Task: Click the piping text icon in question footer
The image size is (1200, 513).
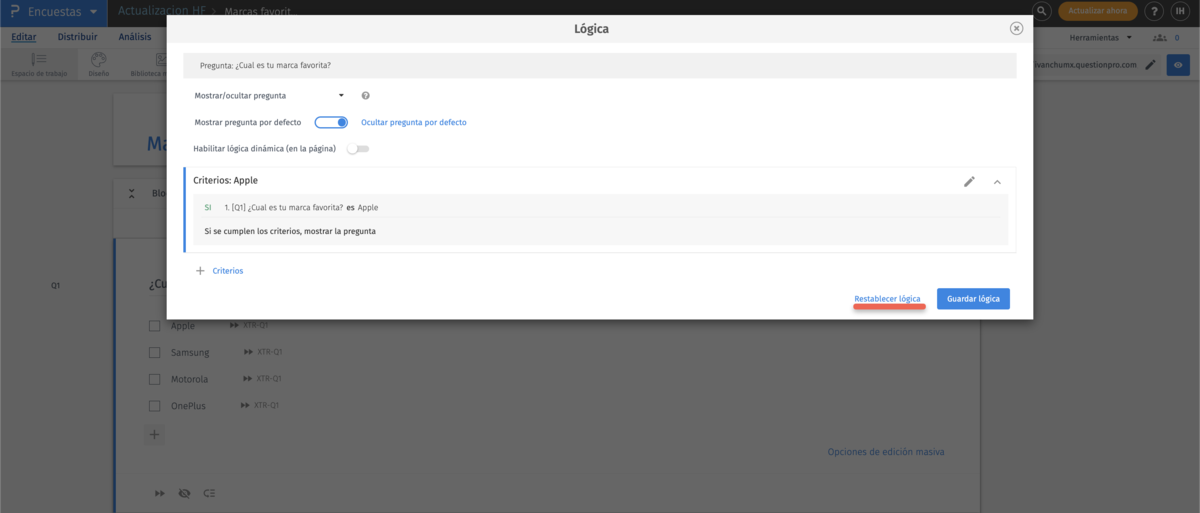Action: point(208,494)
